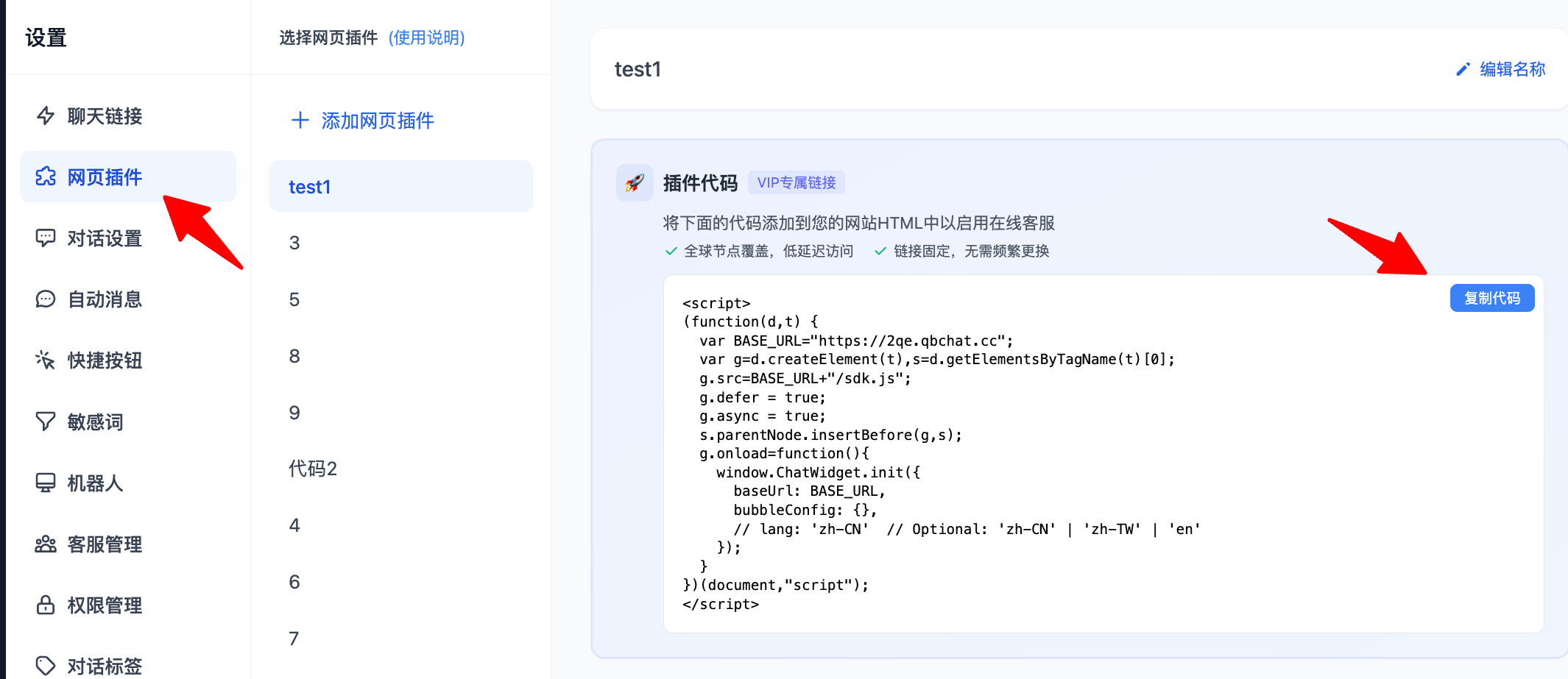Copy the plugin code with 复制代码
1568x679 pixels.
pyautogui.click(x=1492, y=298)
